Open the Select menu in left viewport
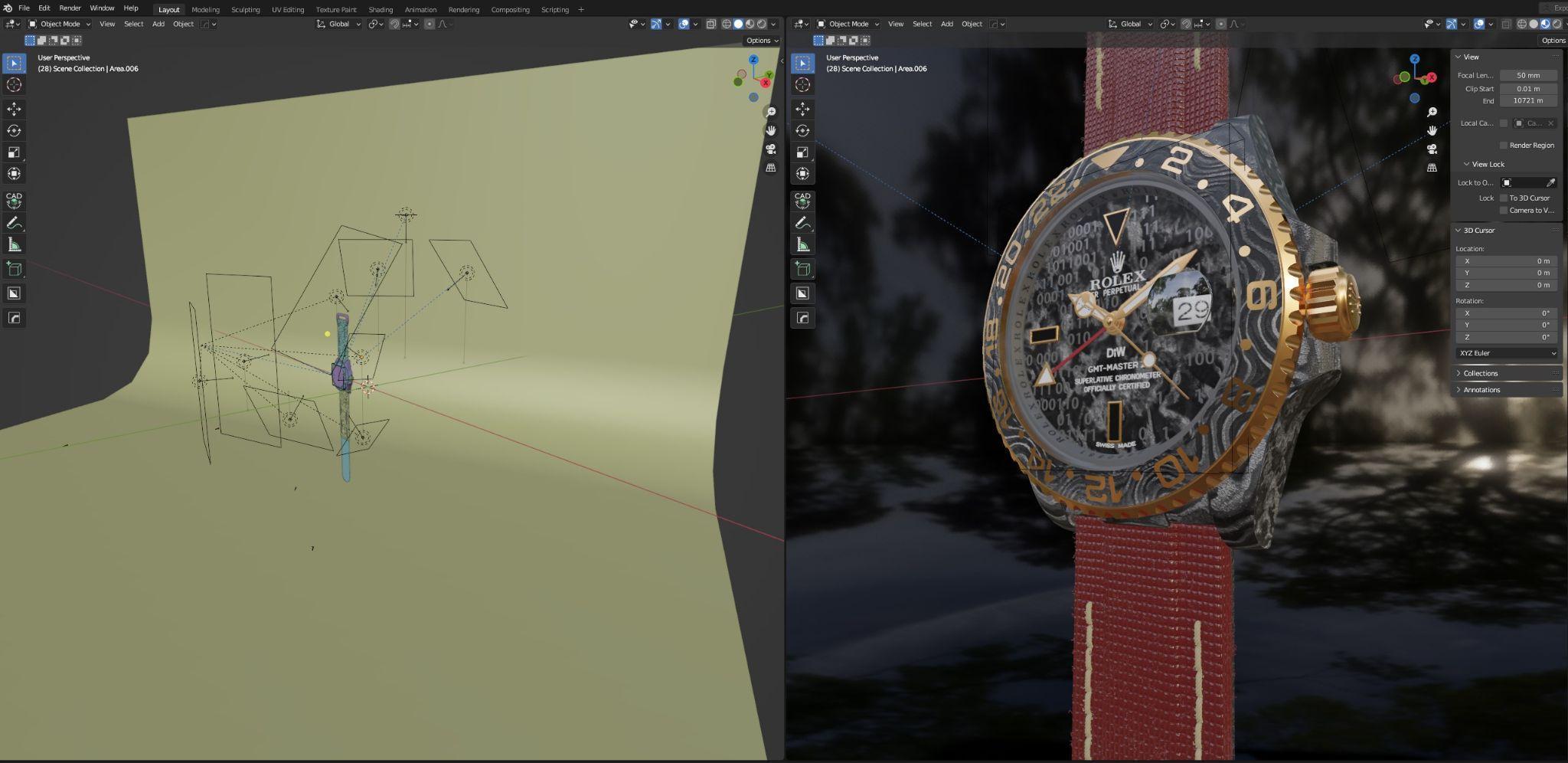The height and width of the screenshot is (763, 1568). click(x=133, y=24)
